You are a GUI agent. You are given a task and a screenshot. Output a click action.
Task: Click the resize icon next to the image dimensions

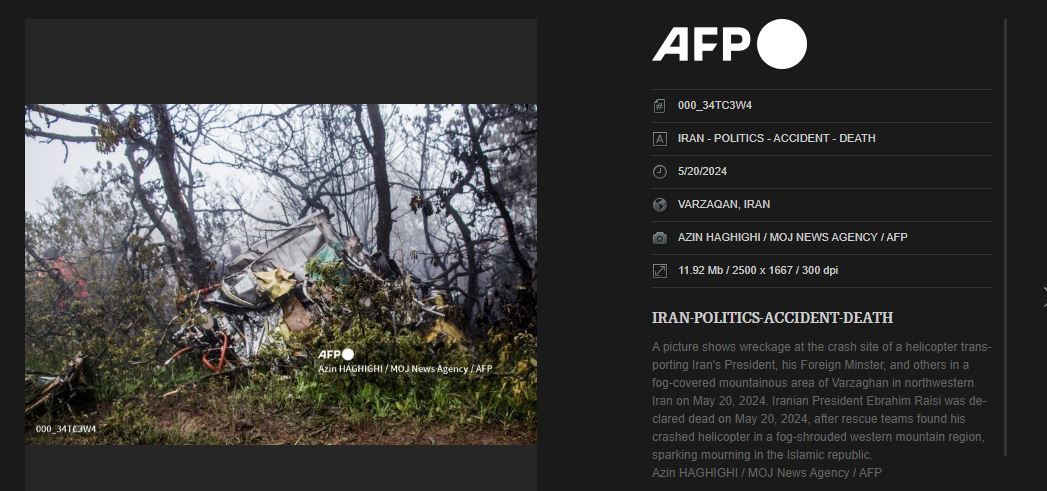[x=660, y=271]
